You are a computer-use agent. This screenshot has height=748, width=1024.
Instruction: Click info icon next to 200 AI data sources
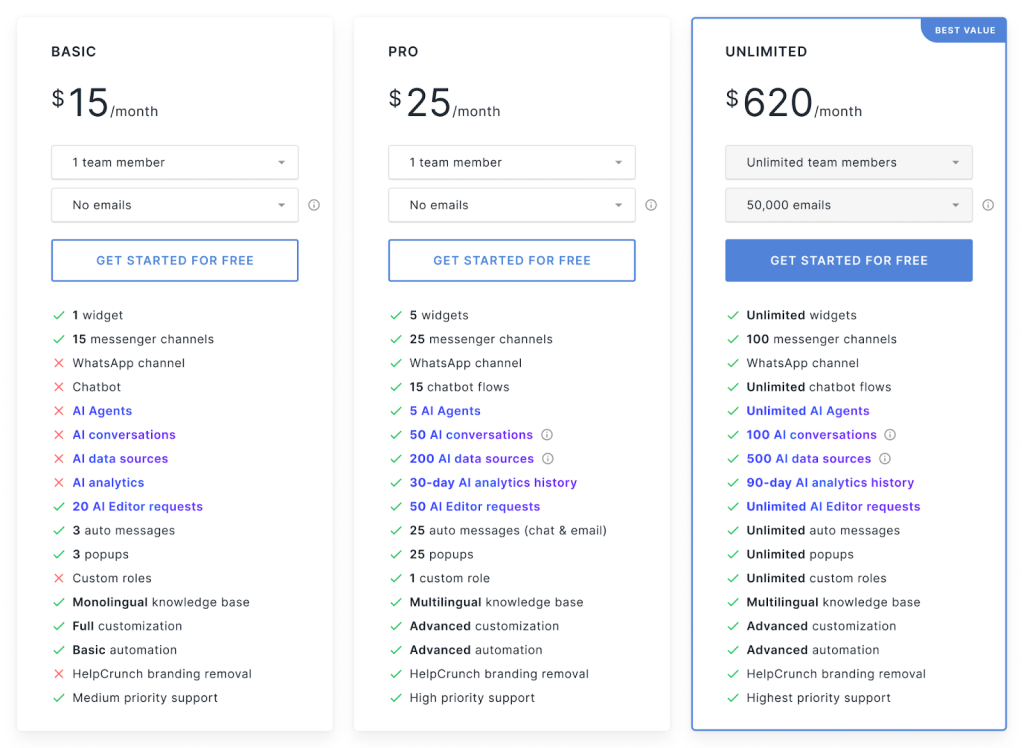[548, 459]
